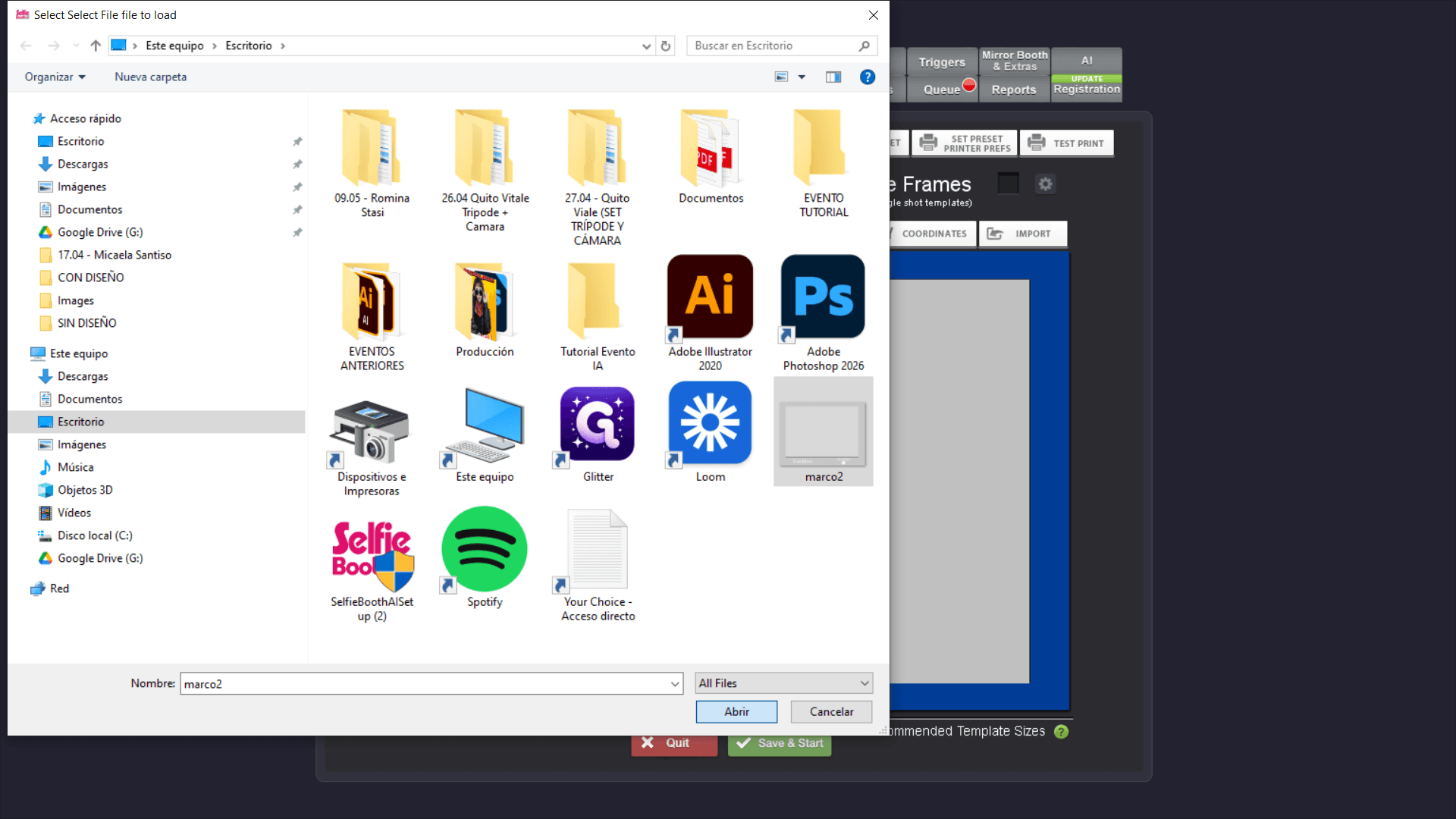Open the All Files type dropdown
Image resolution: width=1456 pixels, height=819 pixels.
[783, 683]
